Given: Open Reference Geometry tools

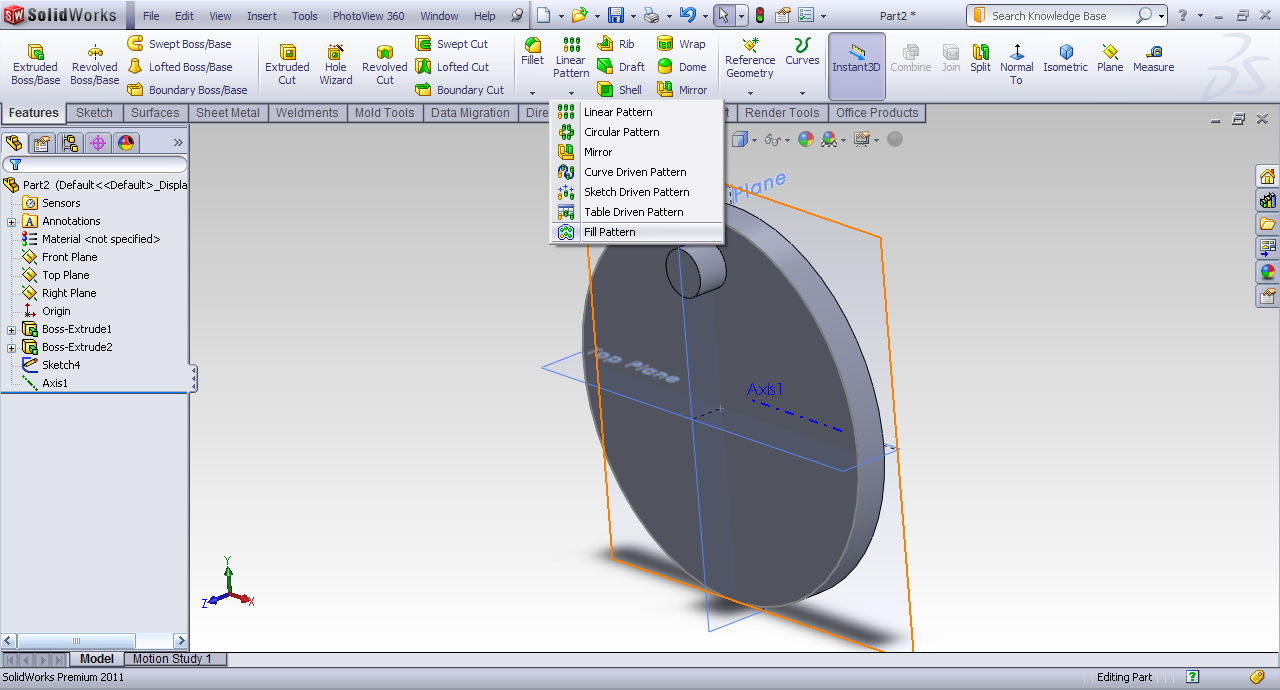Looking at the screenshot, I should 750,58.
